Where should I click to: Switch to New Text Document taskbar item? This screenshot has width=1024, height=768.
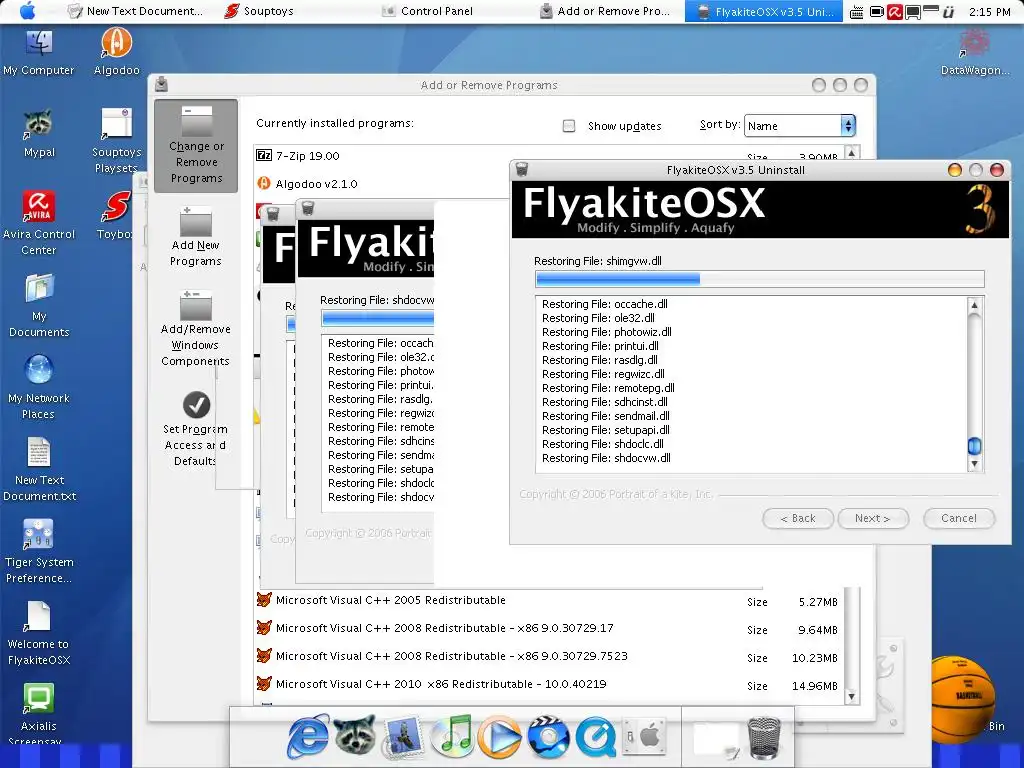coord(136,11)
